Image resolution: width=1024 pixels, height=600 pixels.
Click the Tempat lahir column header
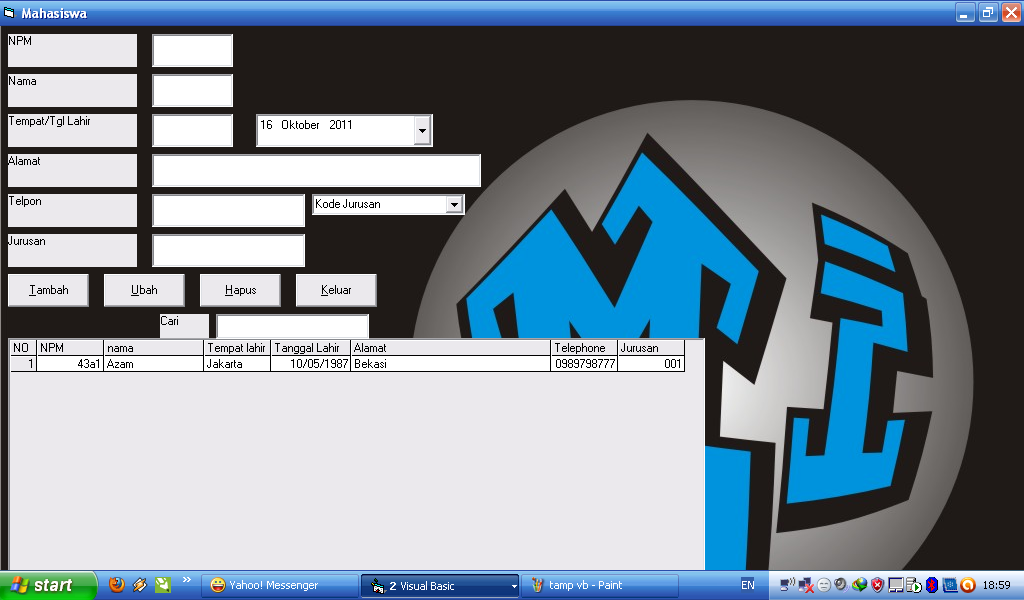point(237,348)
